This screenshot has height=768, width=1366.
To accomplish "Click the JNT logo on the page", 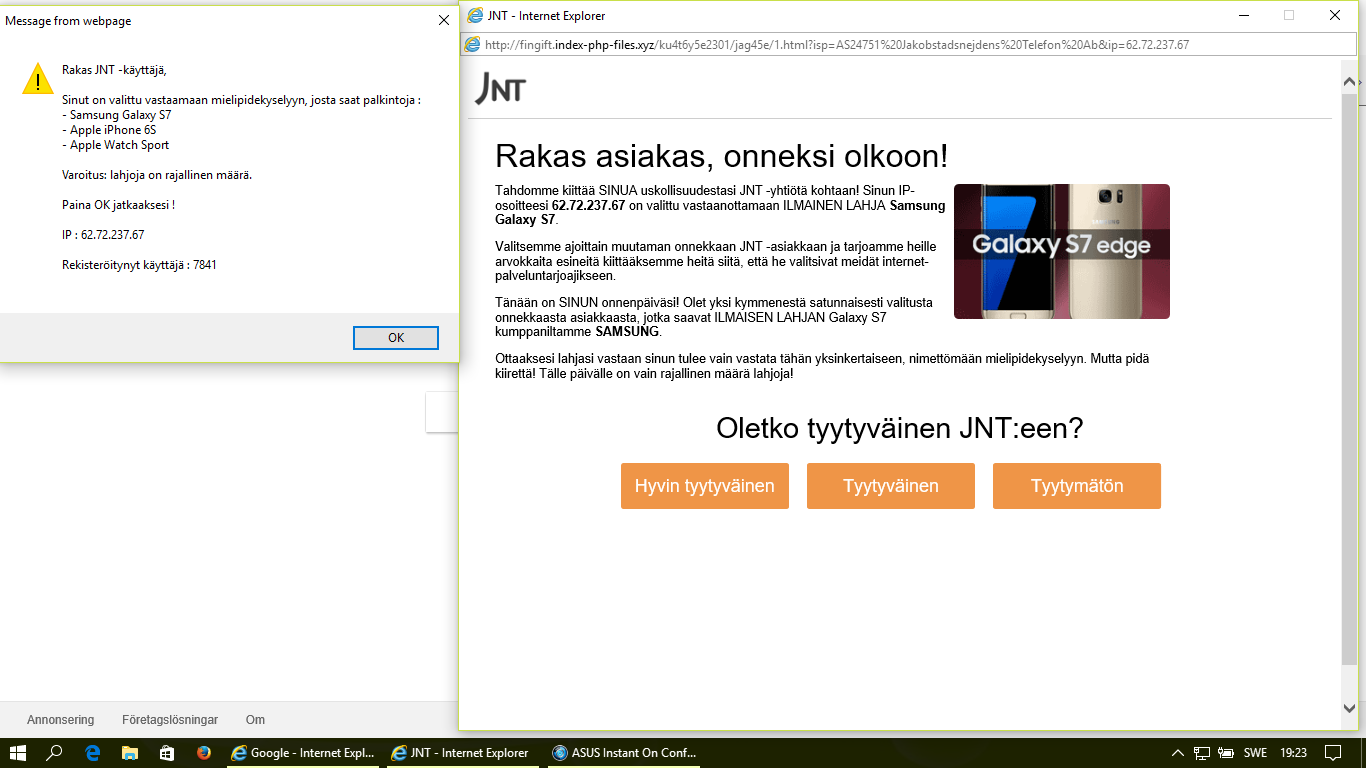I will tap(500, 90).
